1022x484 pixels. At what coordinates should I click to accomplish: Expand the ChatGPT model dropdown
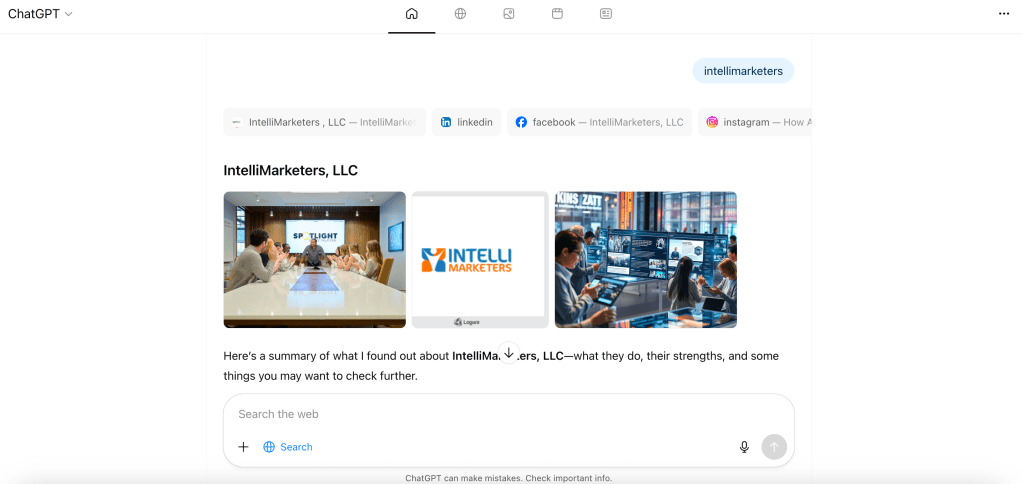tap(40, 14)
